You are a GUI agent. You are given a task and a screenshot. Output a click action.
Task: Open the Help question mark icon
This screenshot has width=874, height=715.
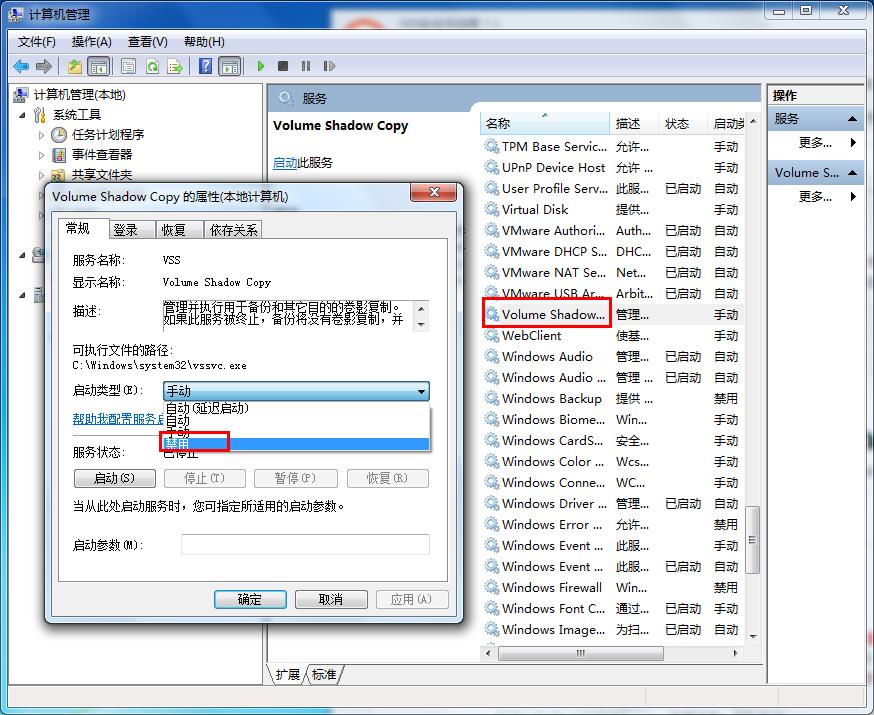[206, 67]
